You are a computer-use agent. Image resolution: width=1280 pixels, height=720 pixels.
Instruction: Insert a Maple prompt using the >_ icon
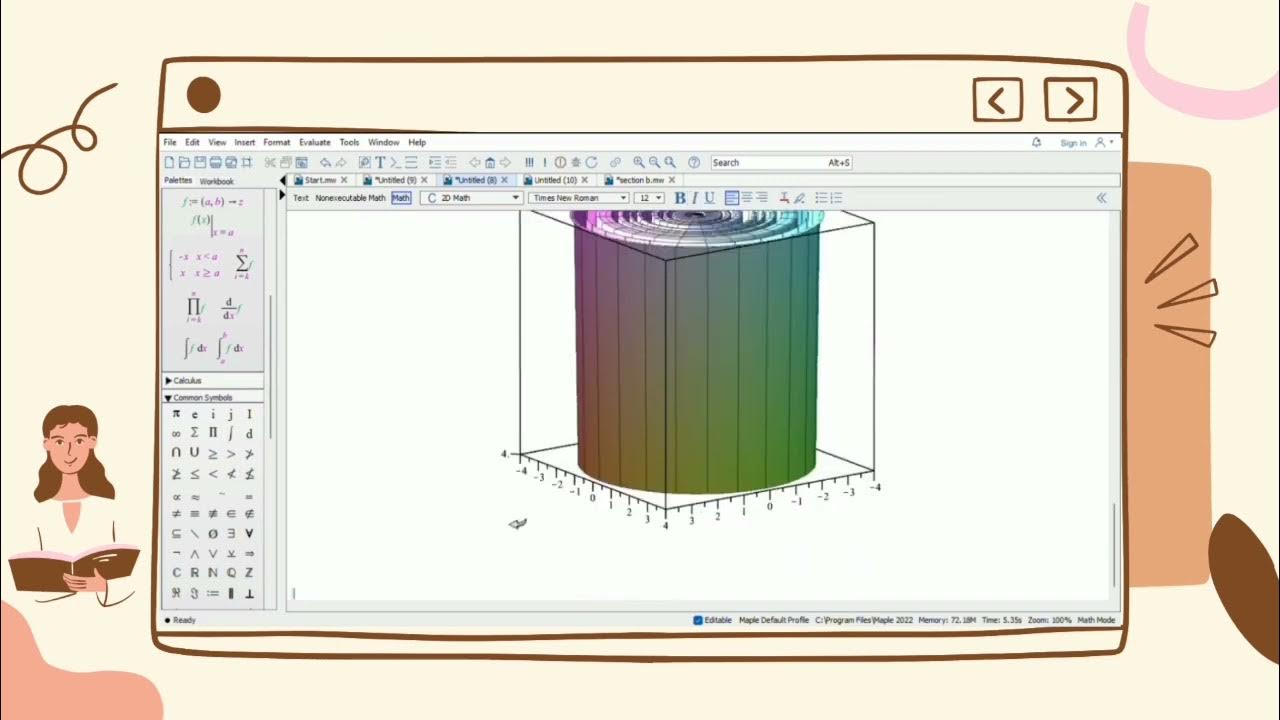(x=395, y=162)
